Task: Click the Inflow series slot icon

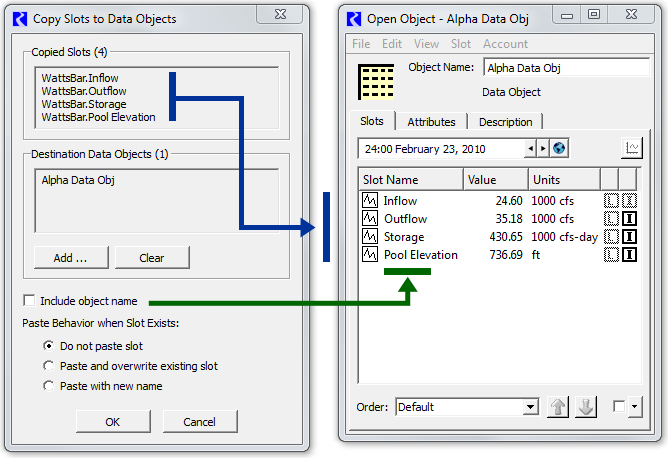Action: click(x=369, y=200)
